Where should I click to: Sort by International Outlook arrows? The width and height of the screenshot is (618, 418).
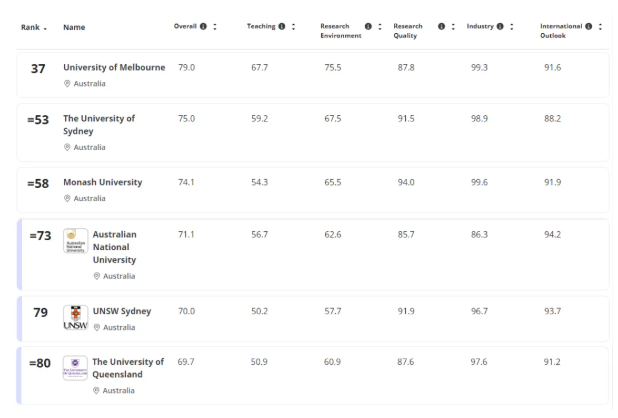click(600, 26)
